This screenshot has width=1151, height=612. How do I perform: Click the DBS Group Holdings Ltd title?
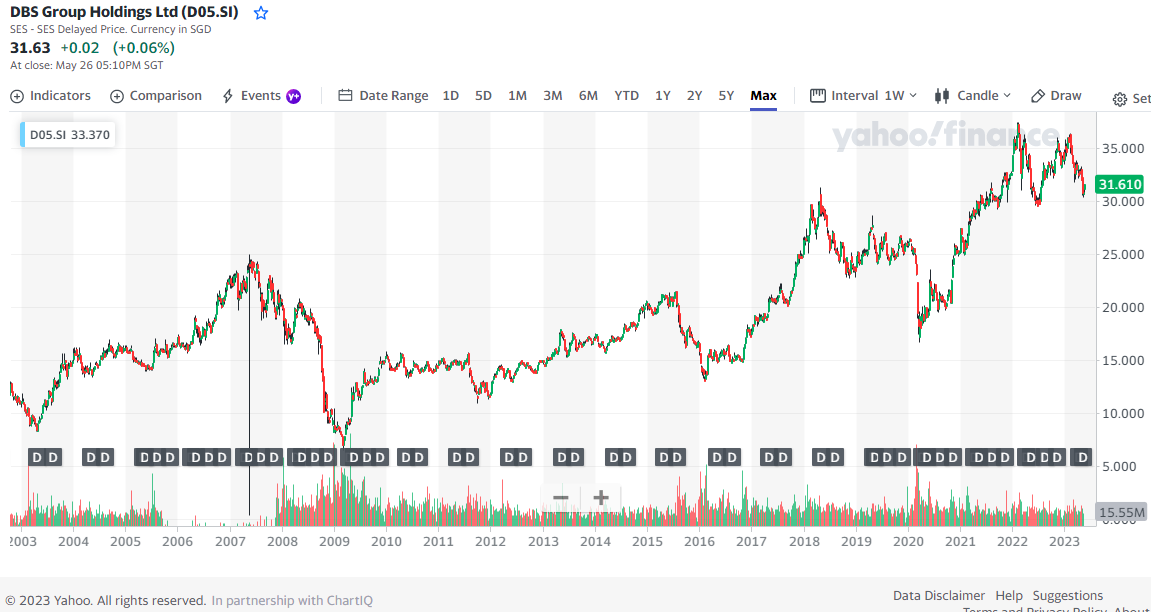124,12
